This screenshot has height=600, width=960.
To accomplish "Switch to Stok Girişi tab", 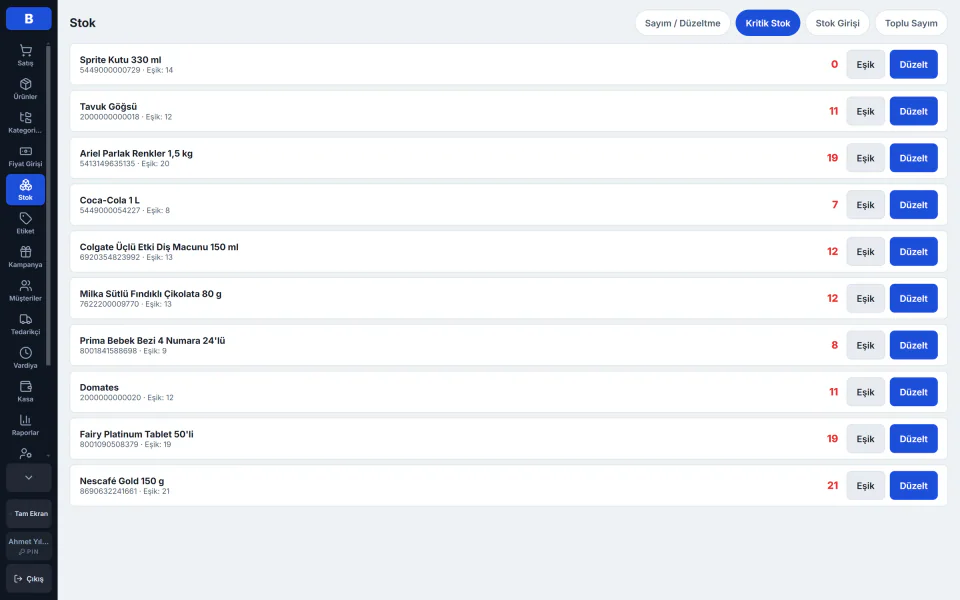I will coord(837,23).
